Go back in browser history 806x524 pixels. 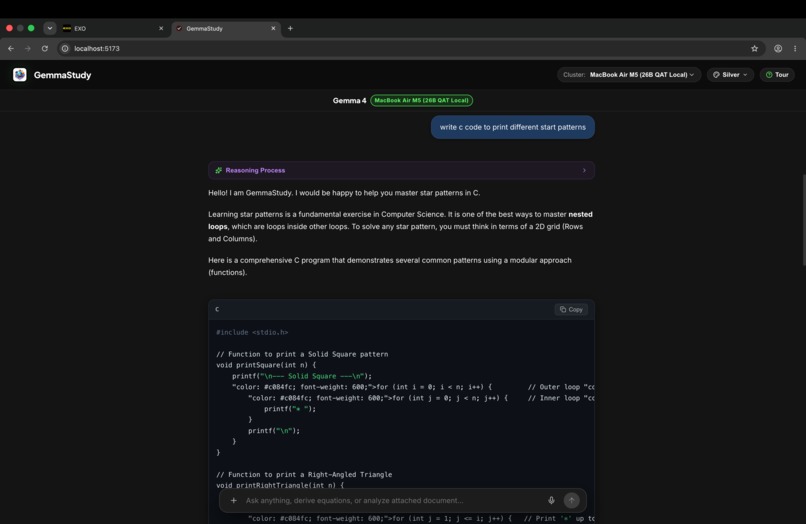pos(11,48)
